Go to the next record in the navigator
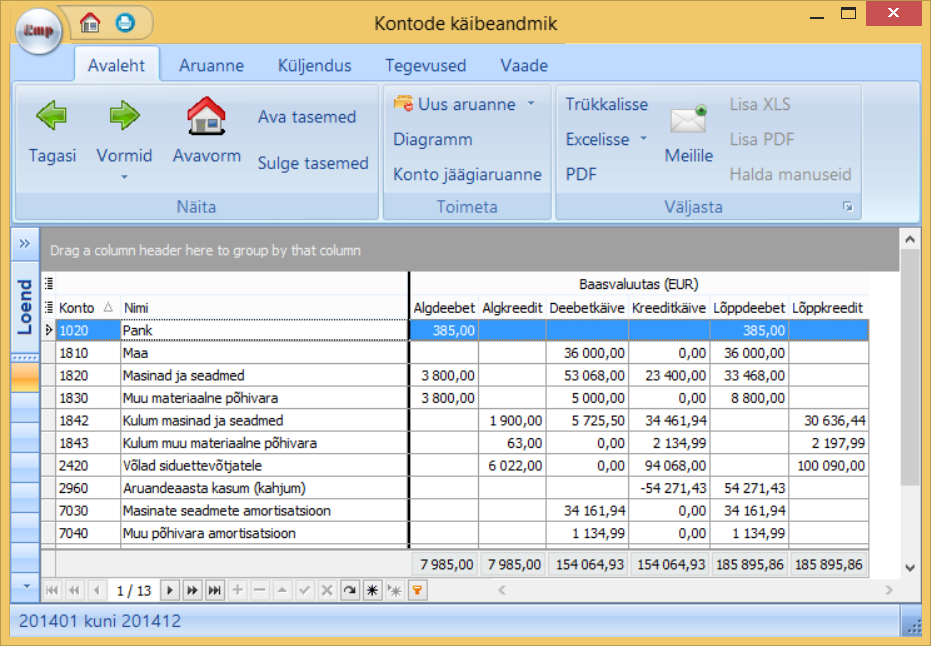 tap(170, 591)
